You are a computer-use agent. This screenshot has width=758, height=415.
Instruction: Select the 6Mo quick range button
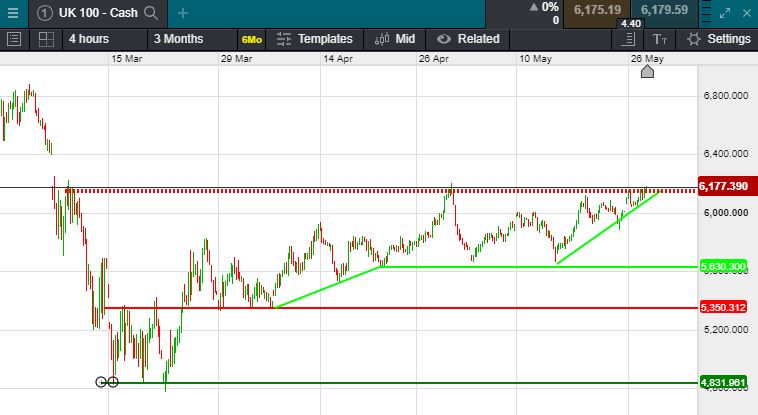(x=251, y=40)
